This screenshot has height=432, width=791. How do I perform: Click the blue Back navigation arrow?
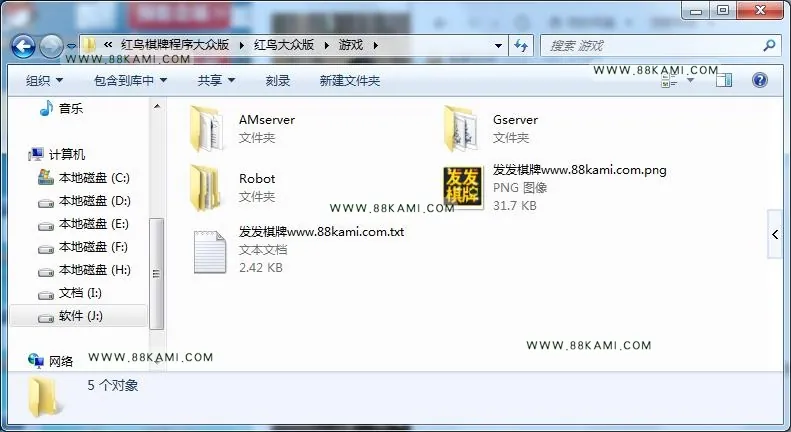[x=23, y=46]
